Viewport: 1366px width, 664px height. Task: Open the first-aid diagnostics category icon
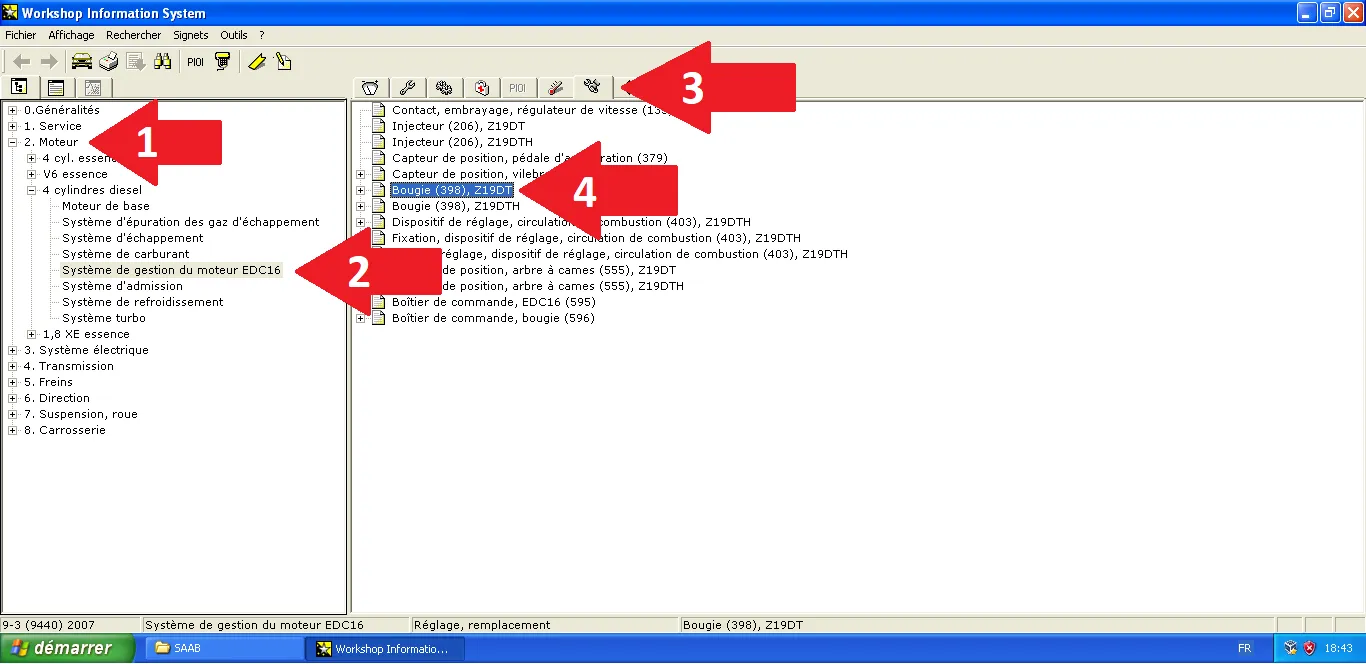[x=481, y=88]
